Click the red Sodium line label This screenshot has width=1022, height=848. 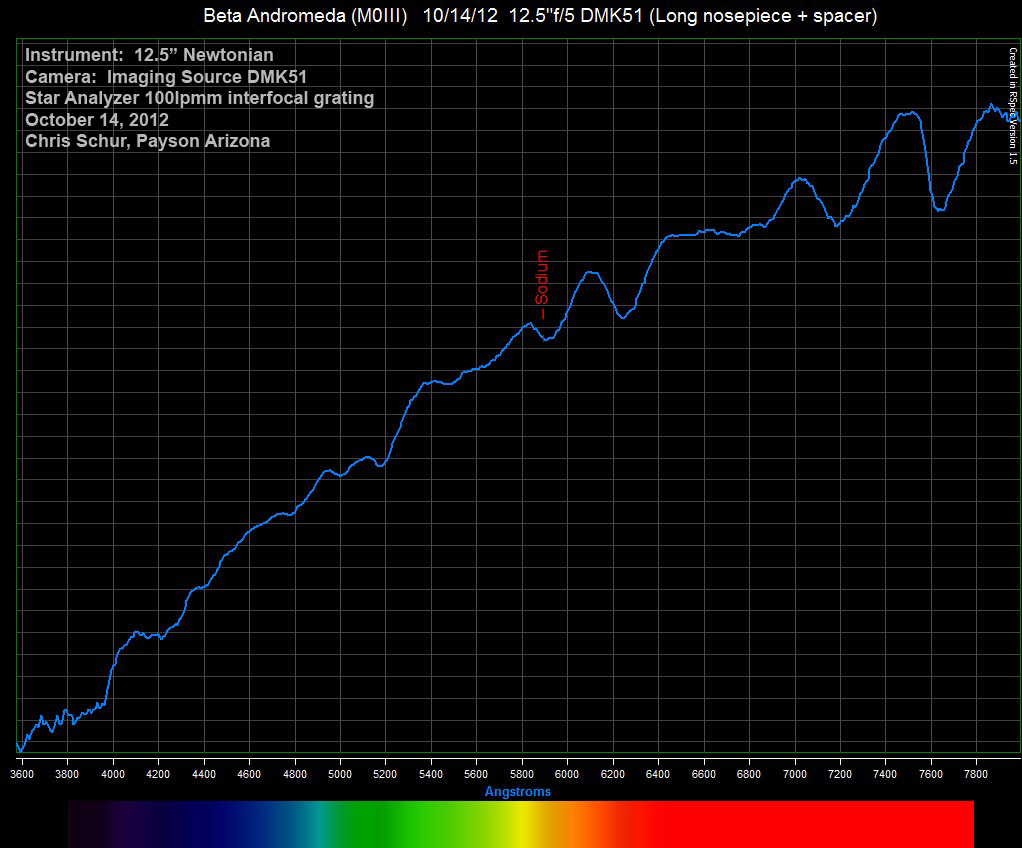pyautogui.click(x=542, y=284)
